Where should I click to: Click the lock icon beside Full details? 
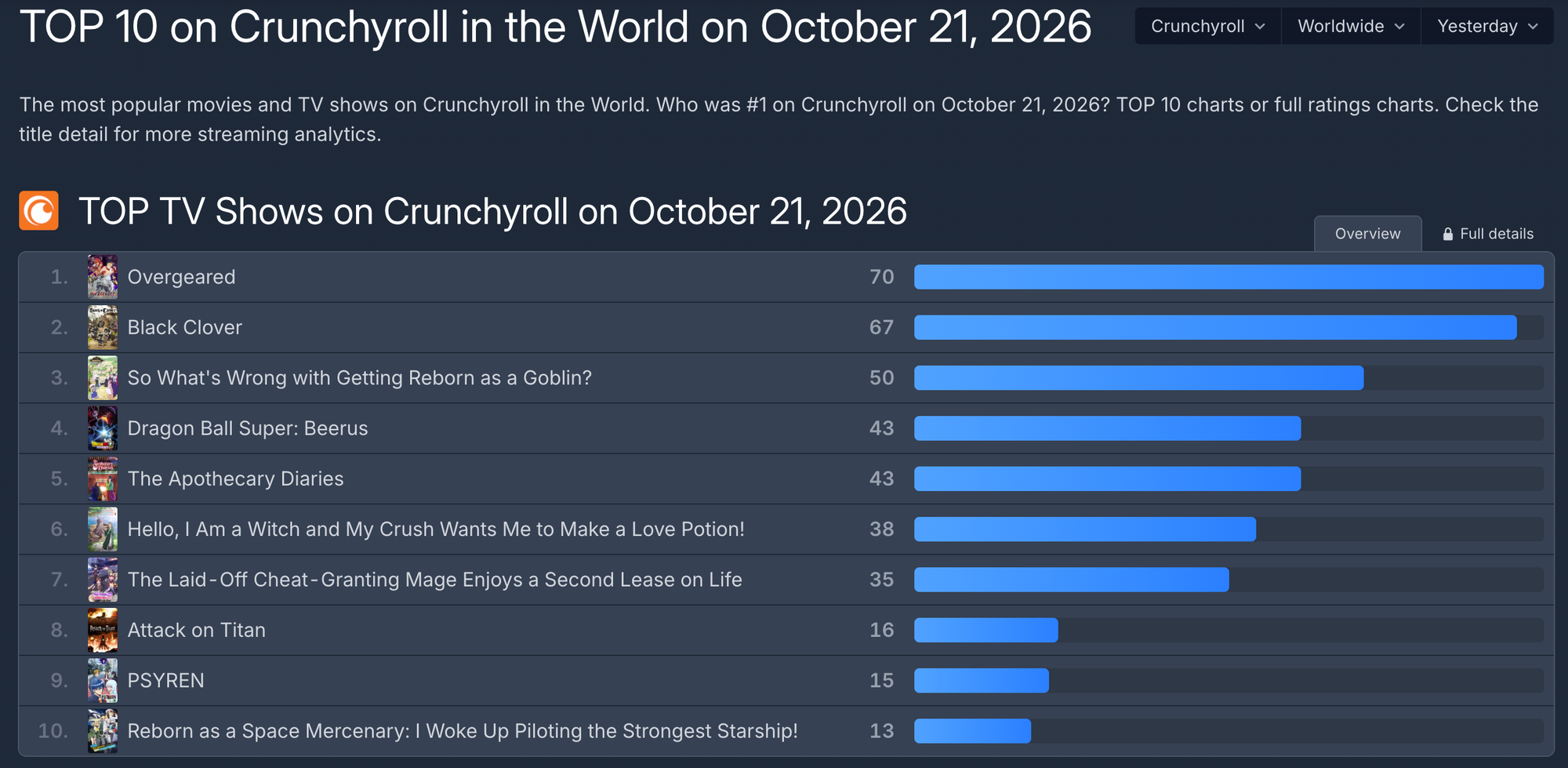click(x=1448, y=234)
